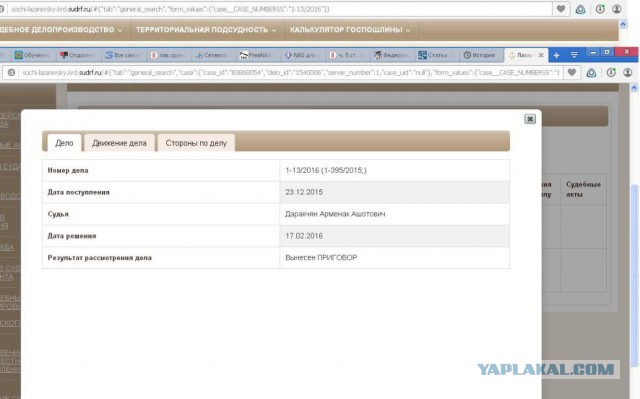
Task: Click the heart icon in upper address bar
Action: pyautogui.click(x=561, y=9)
